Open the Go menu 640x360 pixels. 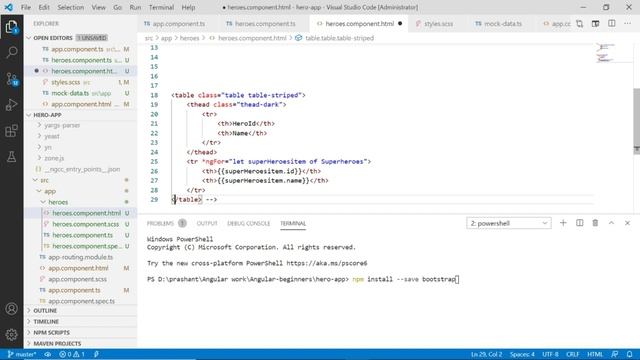click(117, 7)
